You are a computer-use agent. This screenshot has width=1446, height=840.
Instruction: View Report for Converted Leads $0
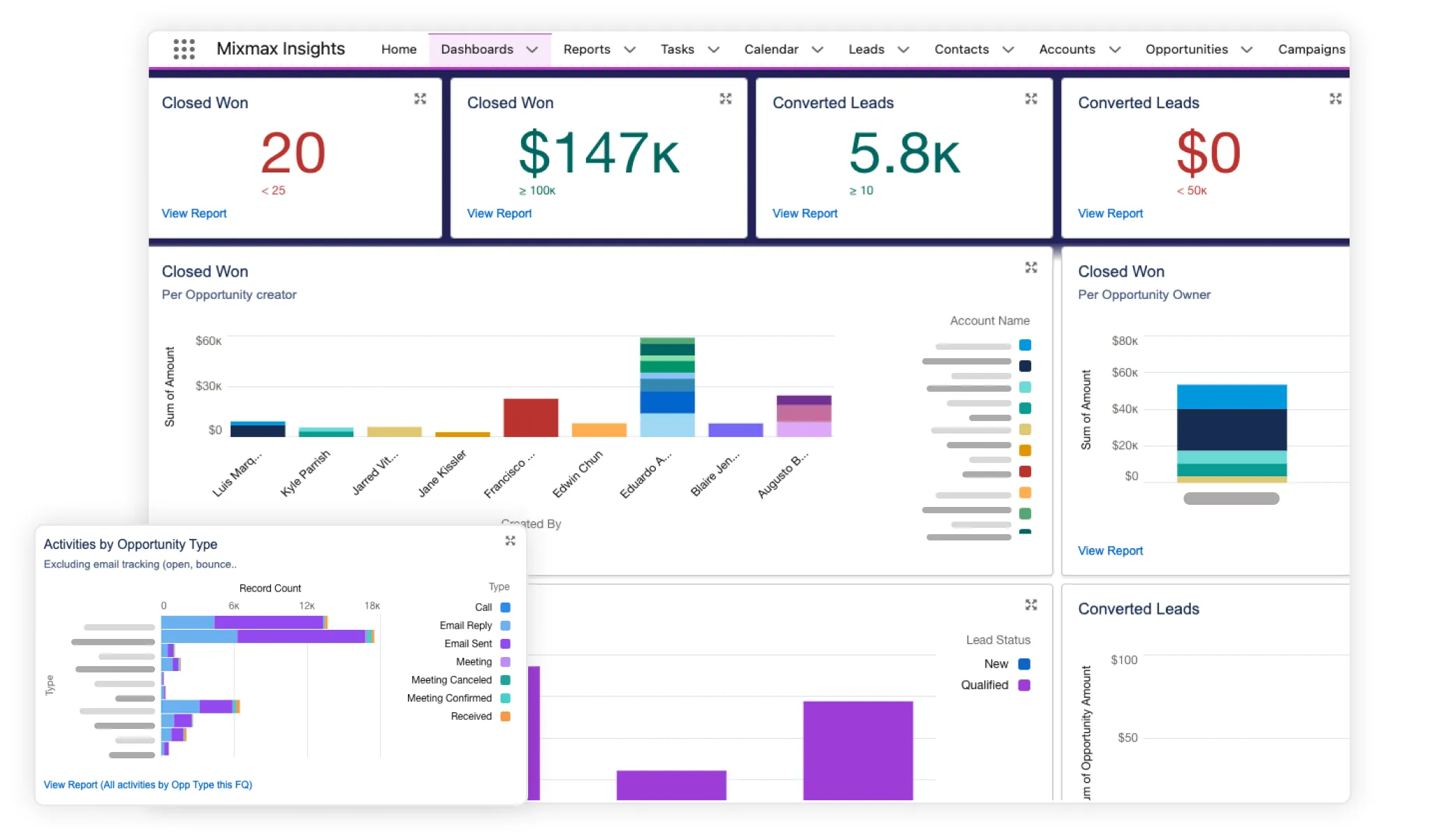tap(1110, 214)
